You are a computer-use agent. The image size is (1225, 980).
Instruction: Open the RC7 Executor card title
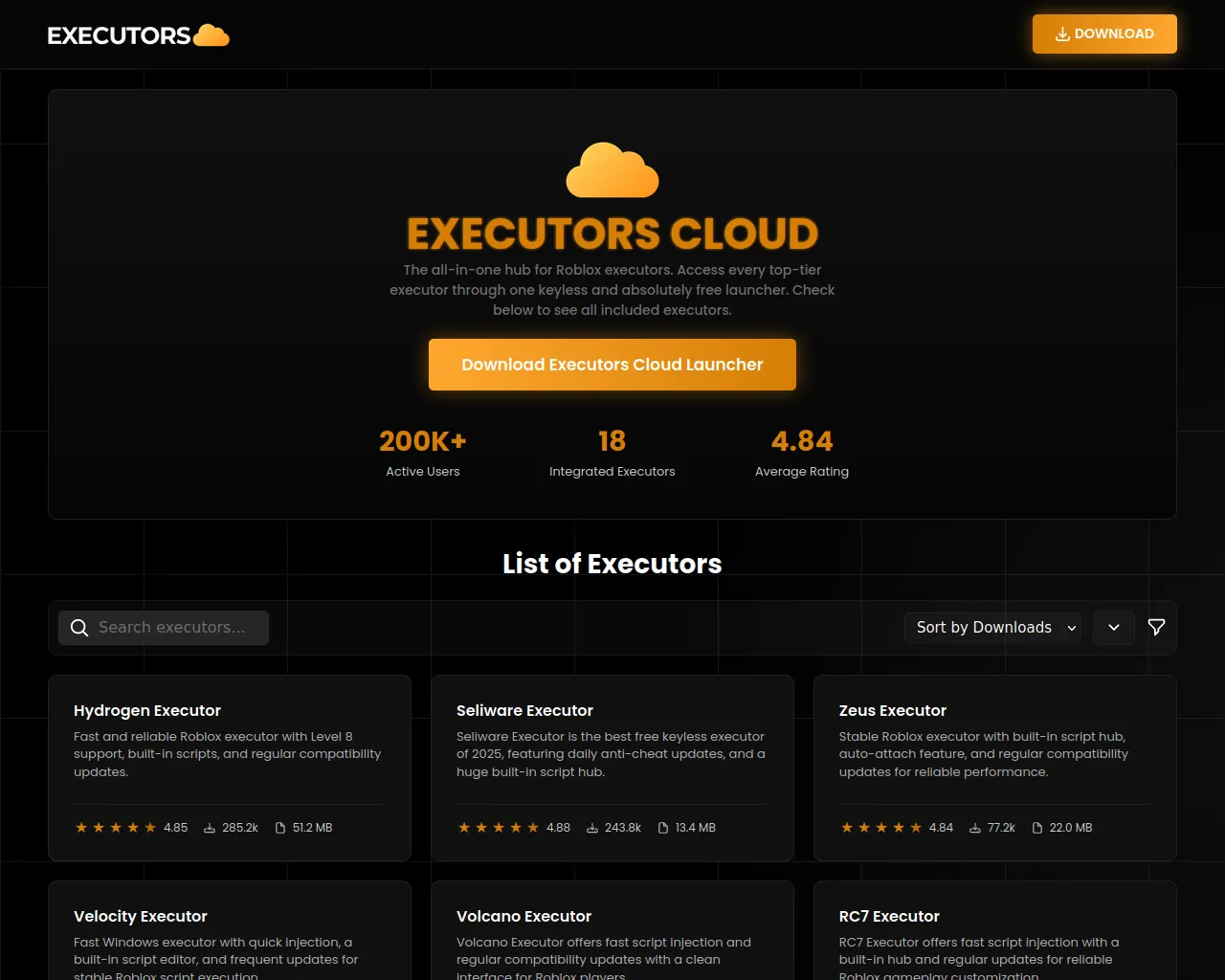click(889, 916)
